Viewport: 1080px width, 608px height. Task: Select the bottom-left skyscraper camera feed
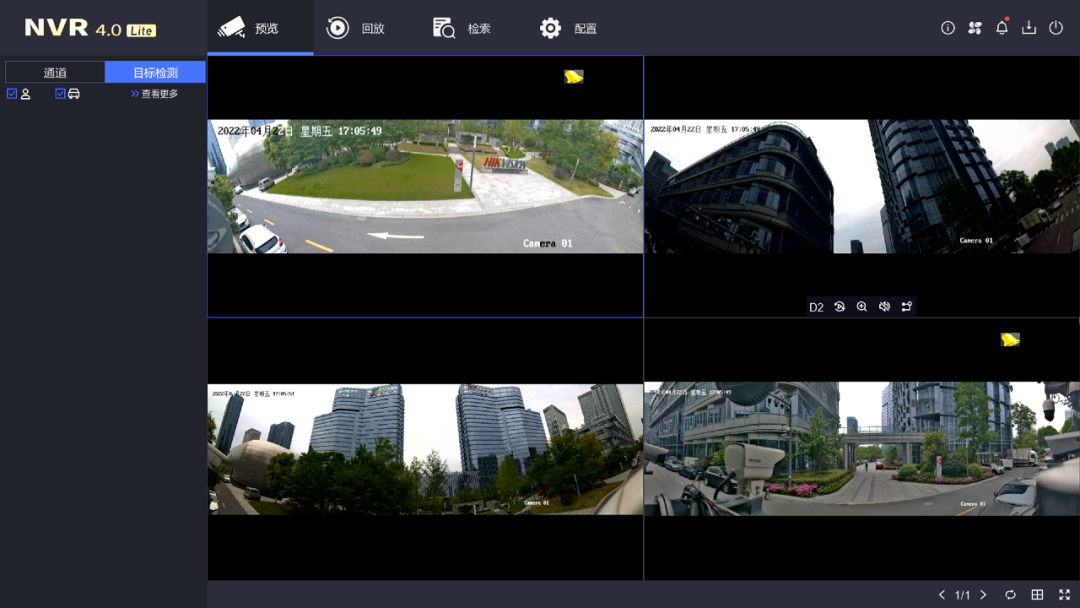[425, 449]
